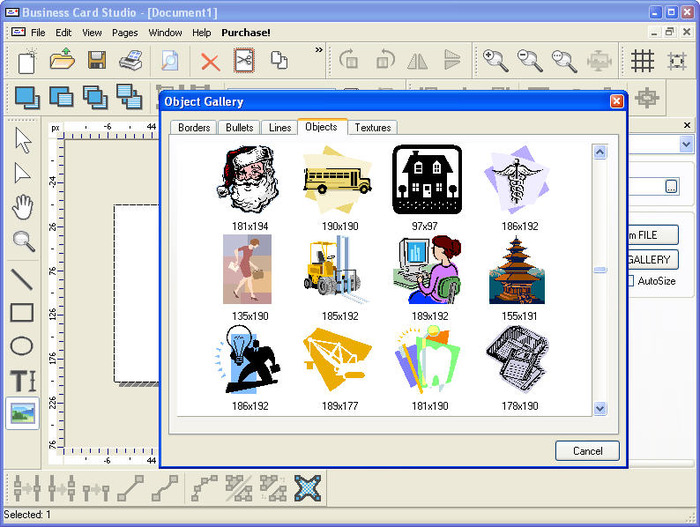Zoom out with the minus magnifier icon

click(x=530, y=61)
